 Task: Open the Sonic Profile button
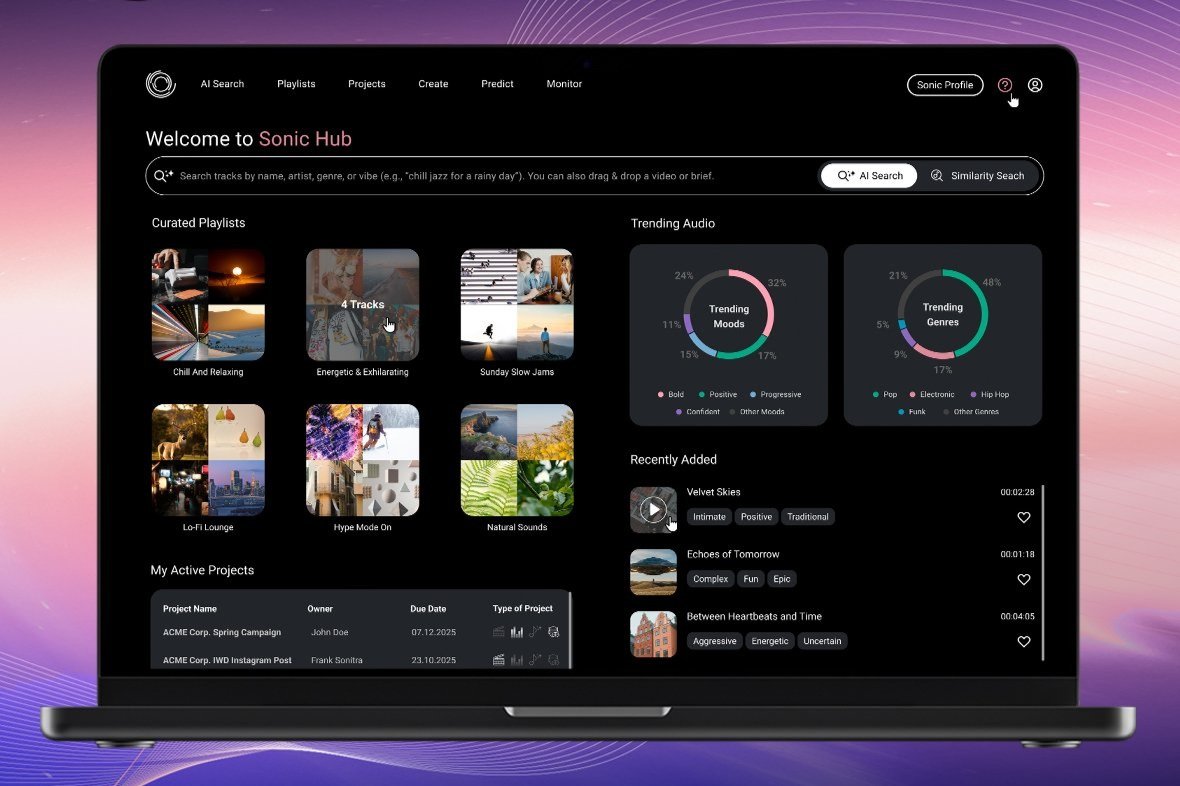944,85
